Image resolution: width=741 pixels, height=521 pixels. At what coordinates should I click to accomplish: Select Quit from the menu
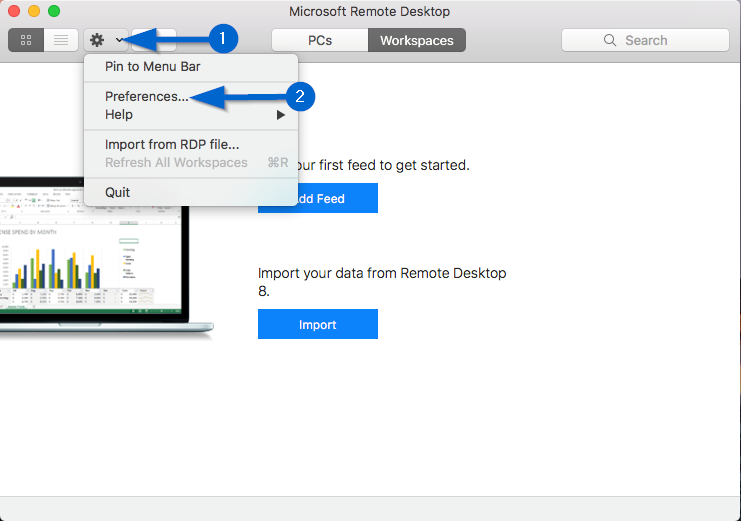coord(191,192)
